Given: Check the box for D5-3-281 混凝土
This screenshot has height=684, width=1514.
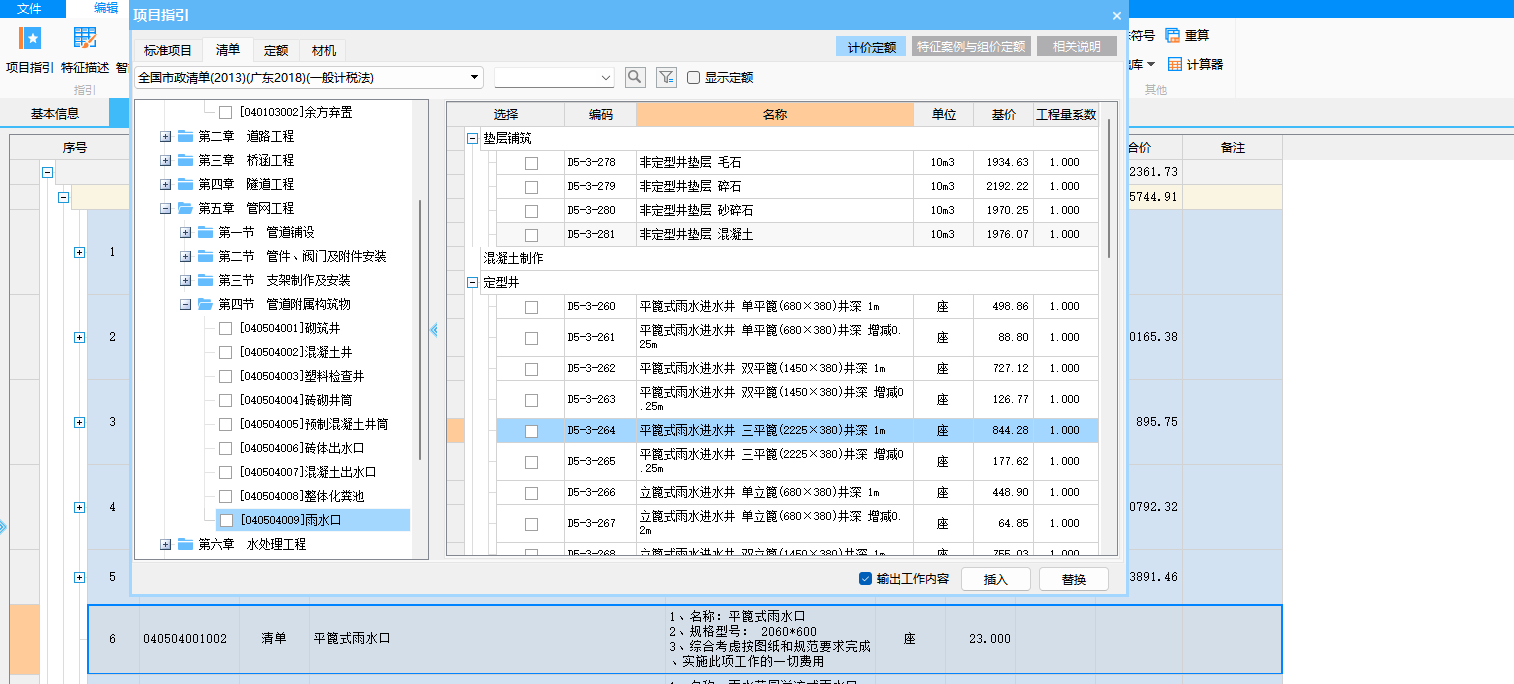Looking at the screenshot, I should 531,235.
